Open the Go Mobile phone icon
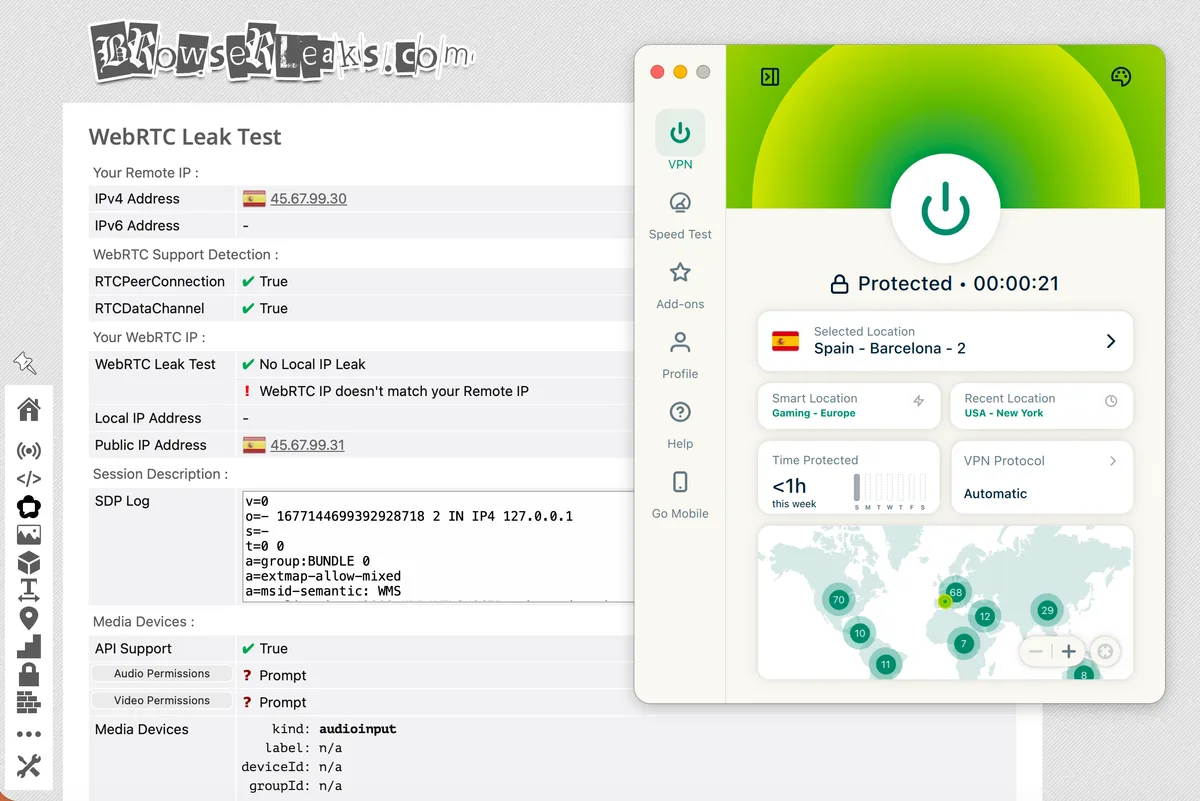The height and width of the screenshot is (801, 1200). coord(680,495)
